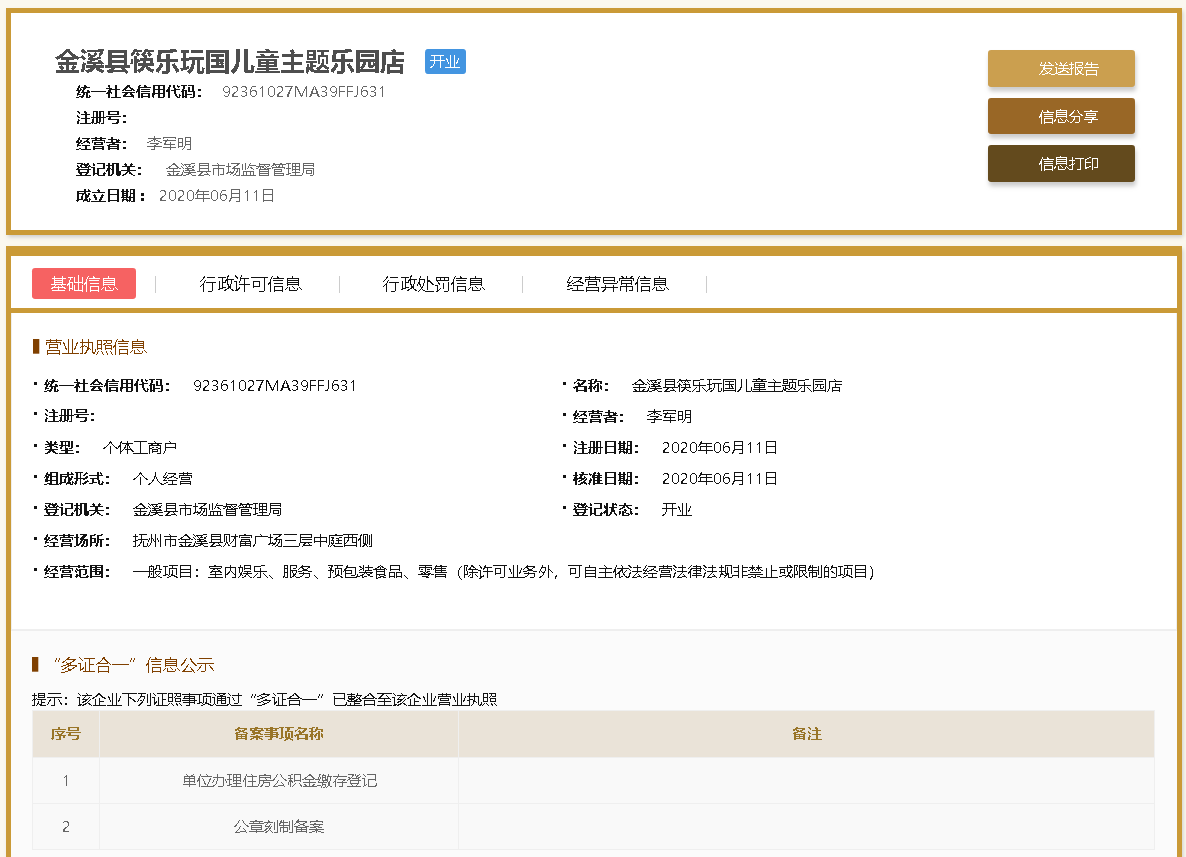1186x857 pixels.
Task: Click the 发送报告 button
Action: 1060,69
